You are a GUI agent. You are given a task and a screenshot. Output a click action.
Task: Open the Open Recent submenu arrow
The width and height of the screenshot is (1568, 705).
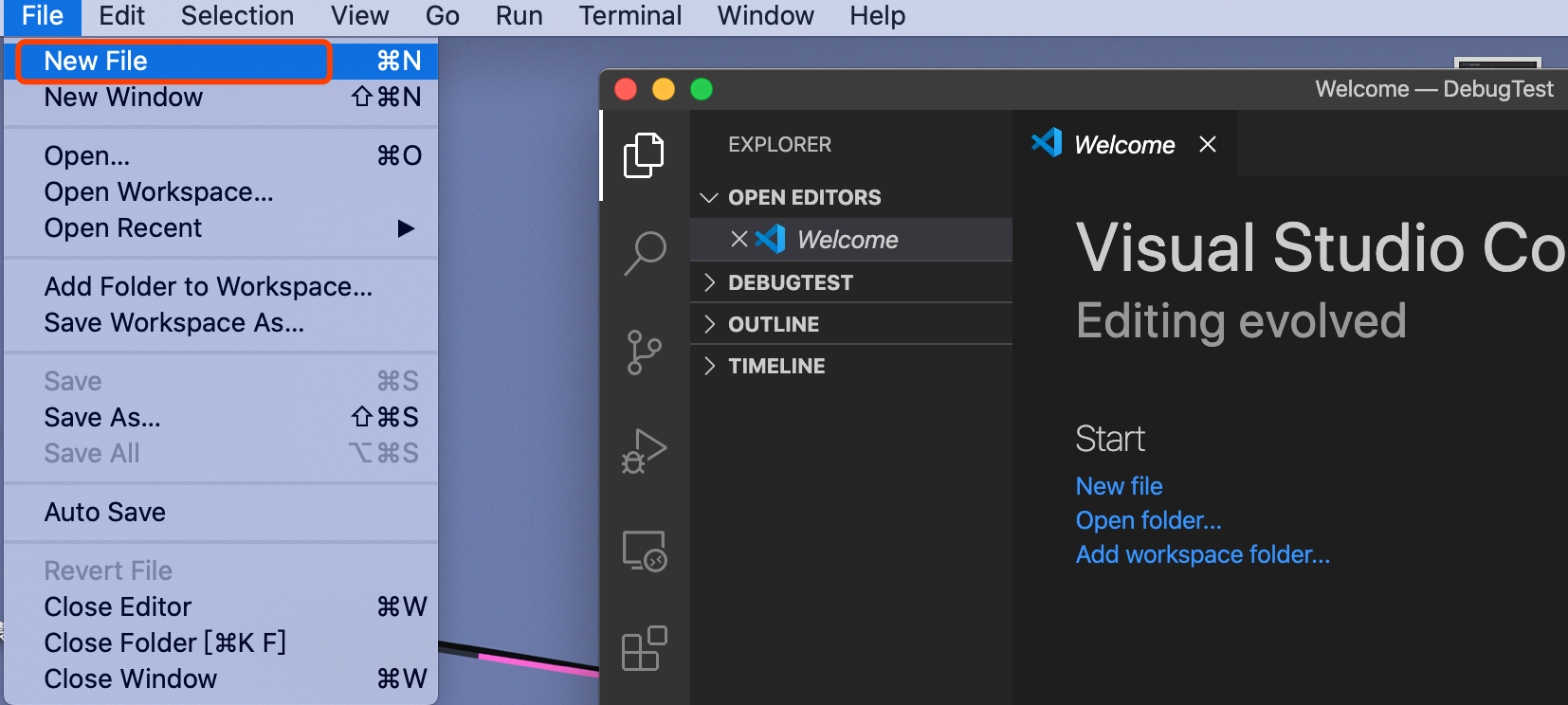click(x=406, y=228)
